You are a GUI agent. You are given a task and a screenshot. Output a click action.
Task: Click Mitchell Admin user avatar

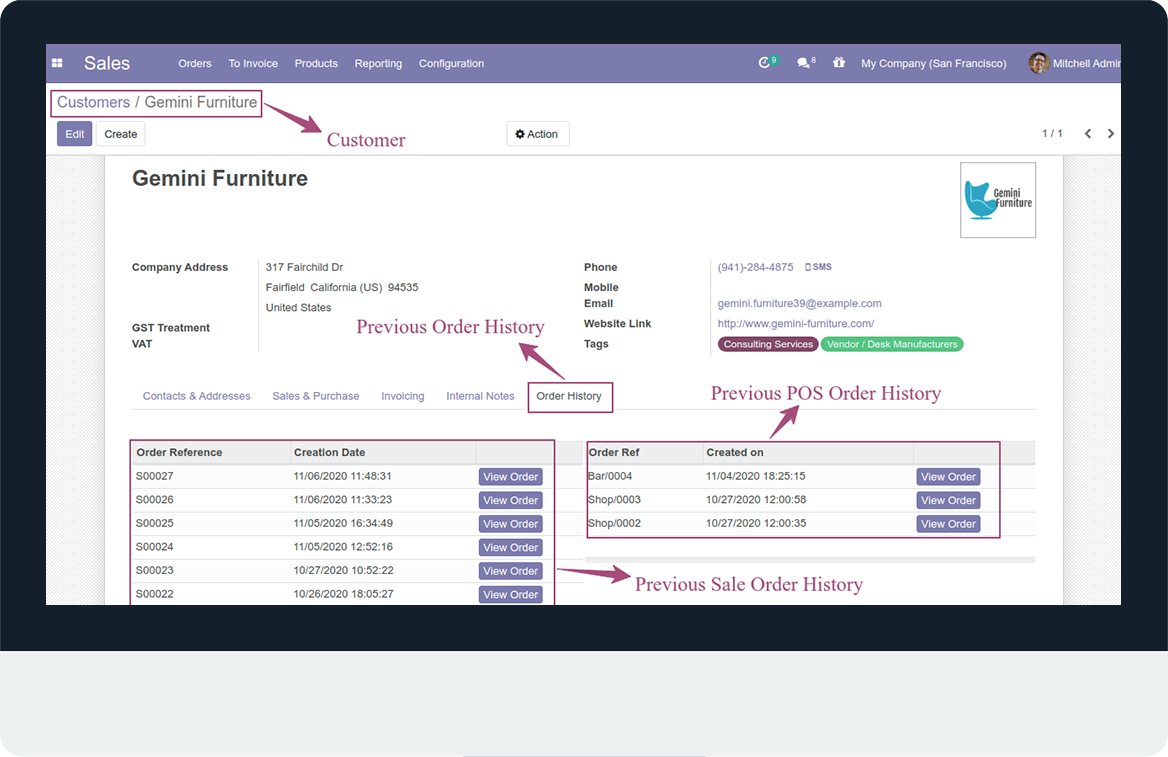coord(1038,63)
